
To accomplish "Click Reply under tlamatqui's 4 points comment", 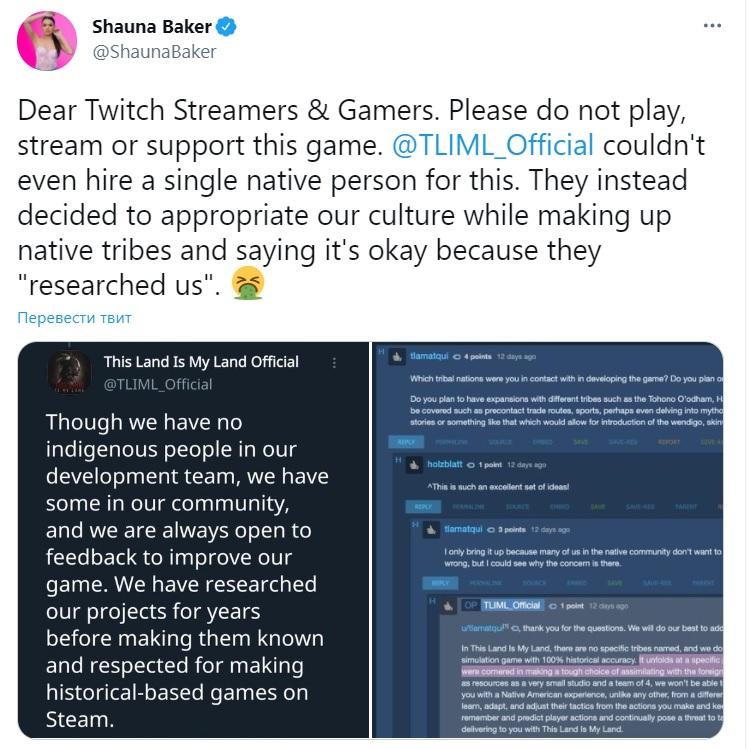I will 406,442.
